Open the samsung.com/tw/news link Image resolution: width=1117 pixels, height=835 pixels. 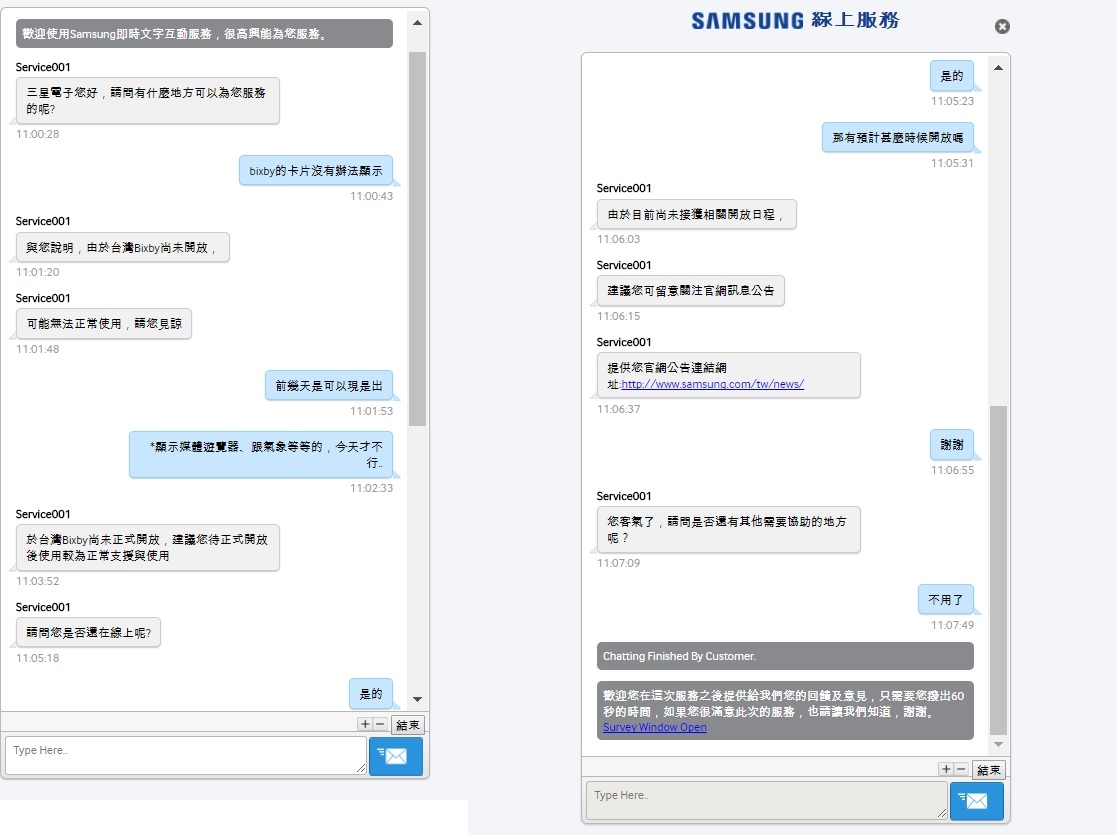click(x=712, y=384)
